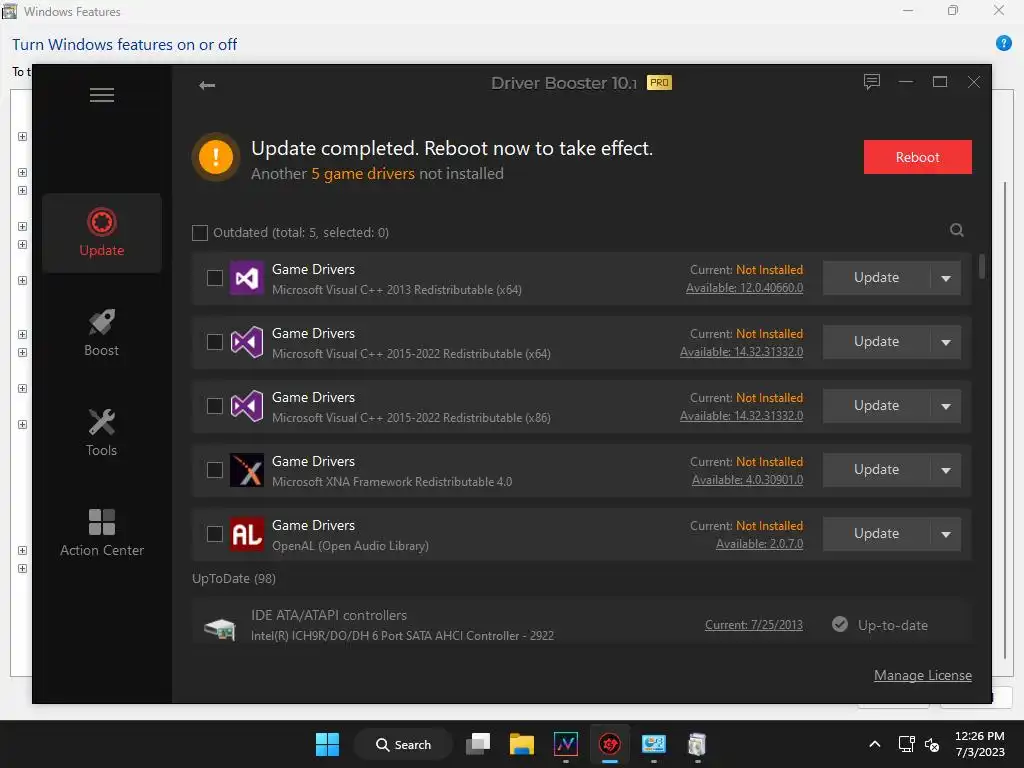Update OpenAL (Open Audio Library)
1024x768 pixels.
click(876, 534)
